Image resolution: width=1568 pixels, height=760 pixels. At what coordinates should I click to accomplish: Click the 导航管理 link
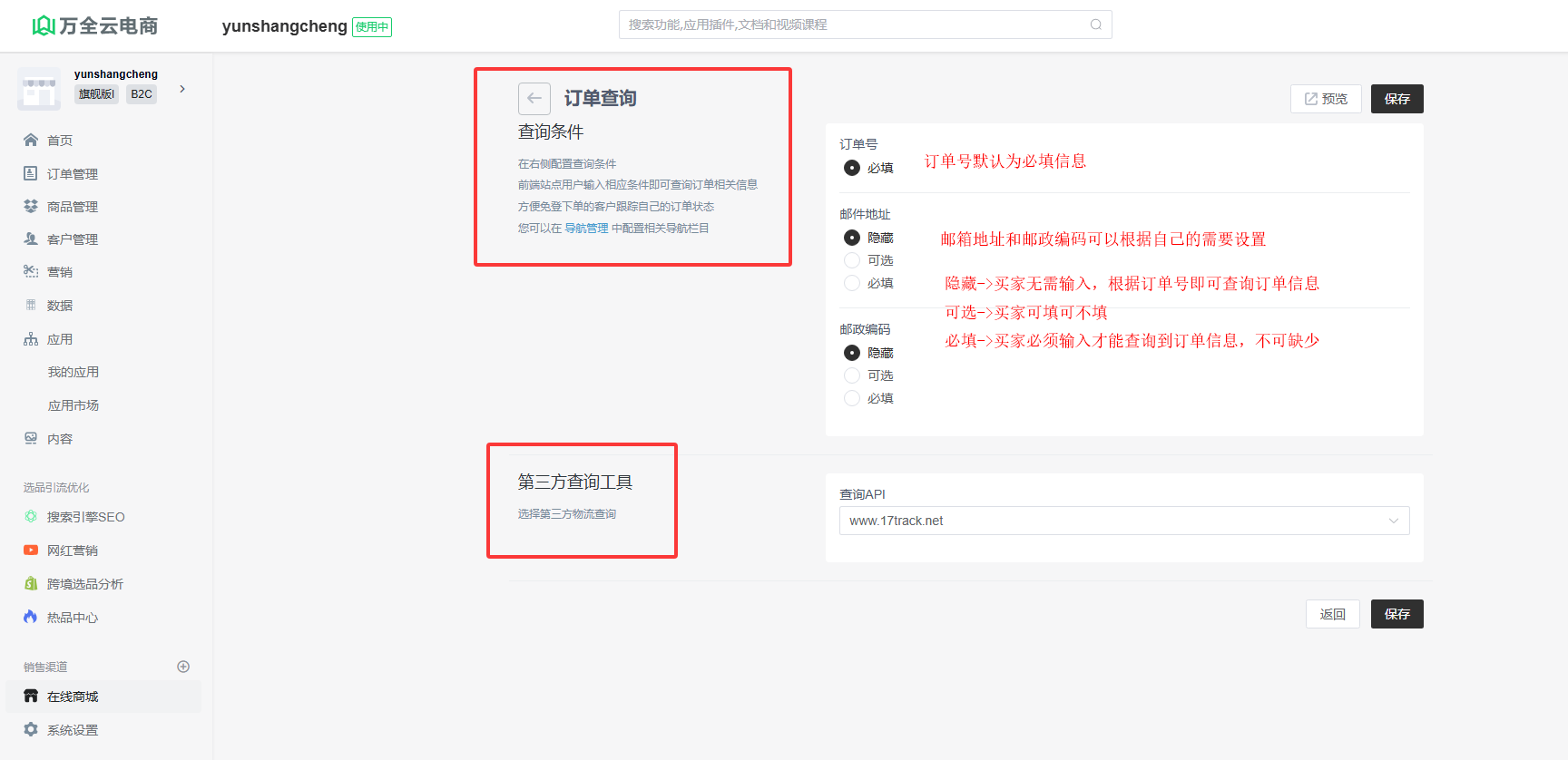point(586,229)
